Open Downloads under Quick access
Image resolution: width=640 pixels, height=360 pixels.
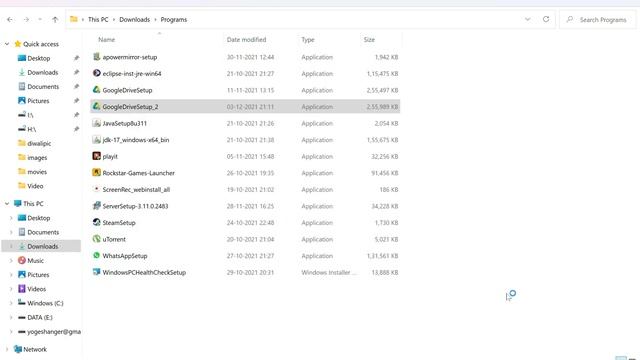[42, 73]
